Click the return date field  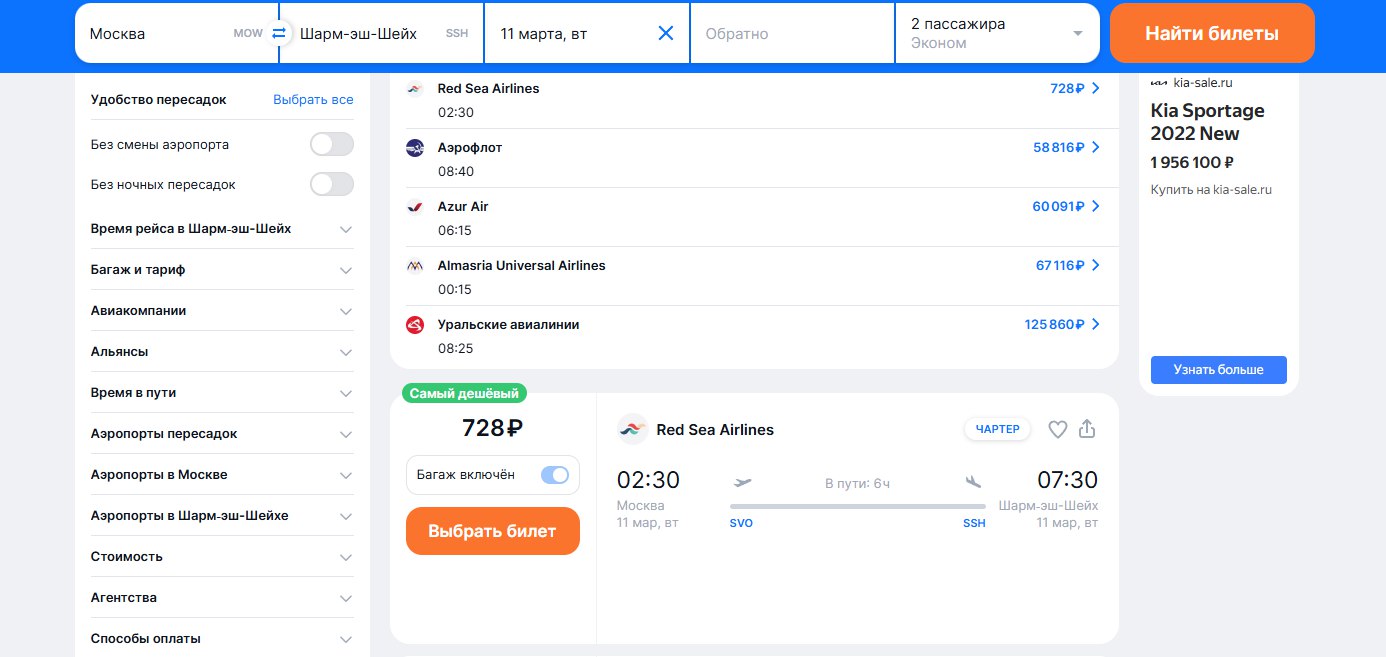pyautogui.click(x=791, y=33)
